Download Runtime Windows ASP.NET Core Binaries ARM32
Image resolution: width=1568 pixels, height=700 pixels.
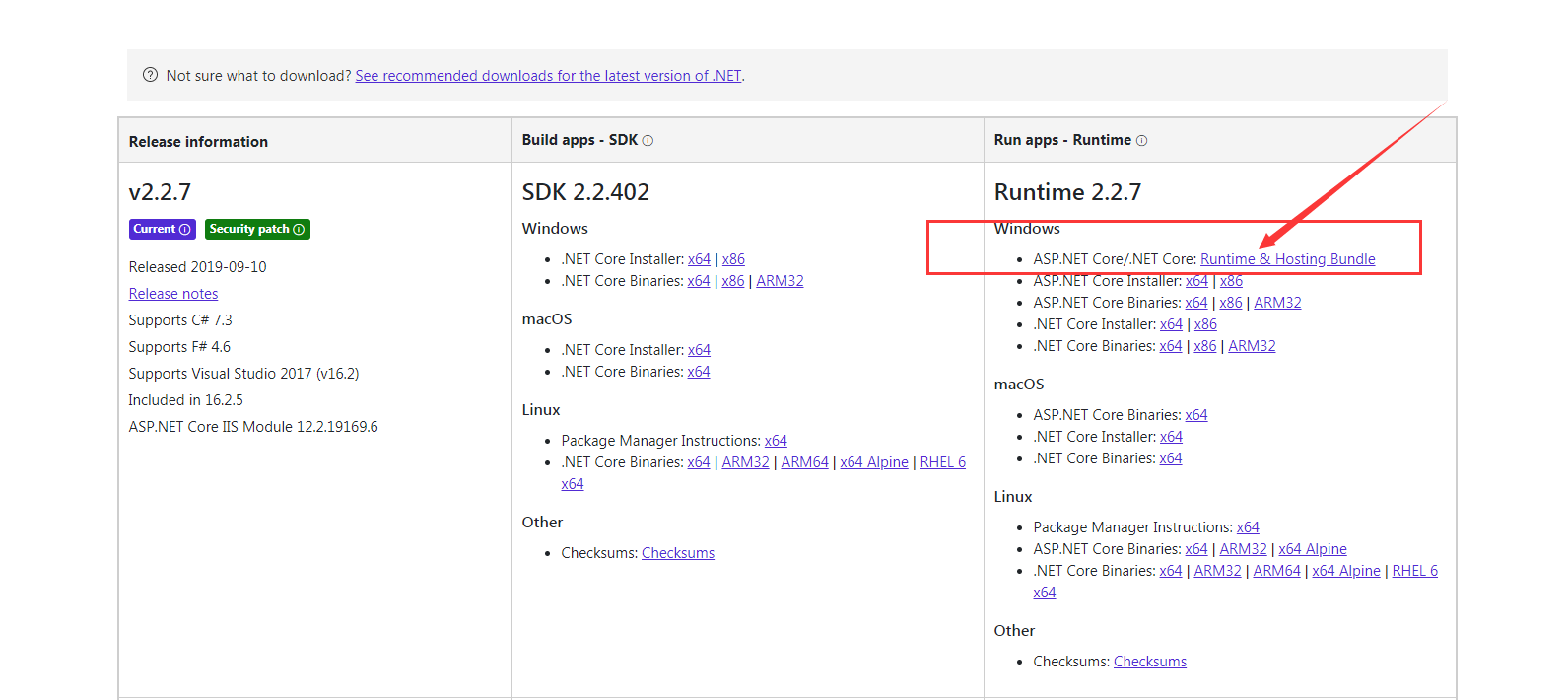pos(1277,303)
